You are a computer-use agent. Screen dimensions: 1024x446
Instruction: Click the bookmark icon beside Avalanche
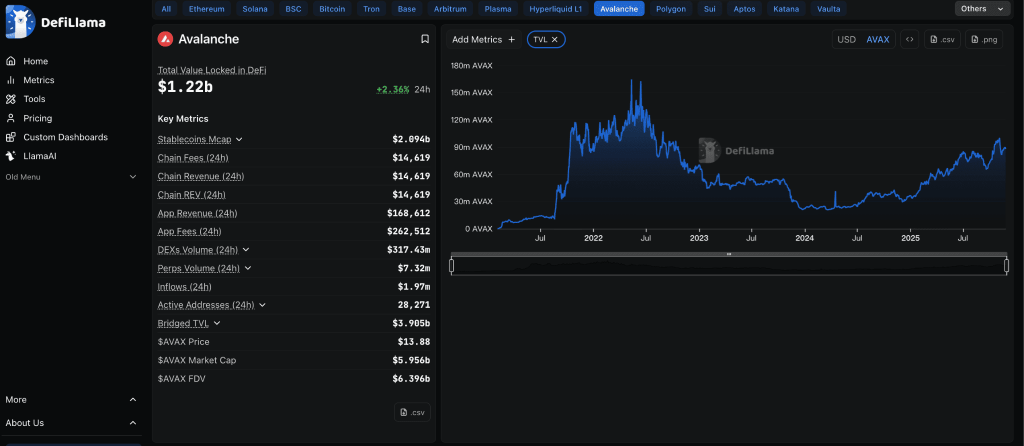(x=425, y=39)
